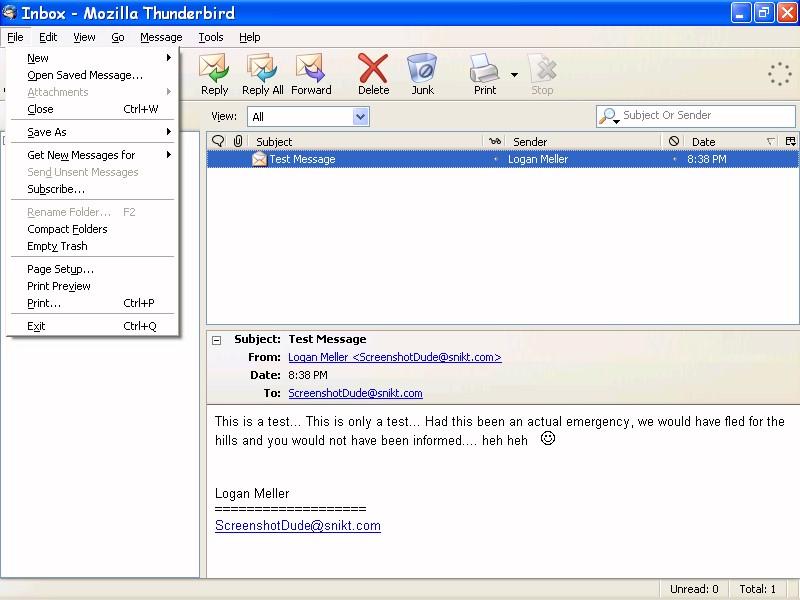
Task: Click sender Logan Meller in message list
Action: pyautogui.click(x=538, y=159)
